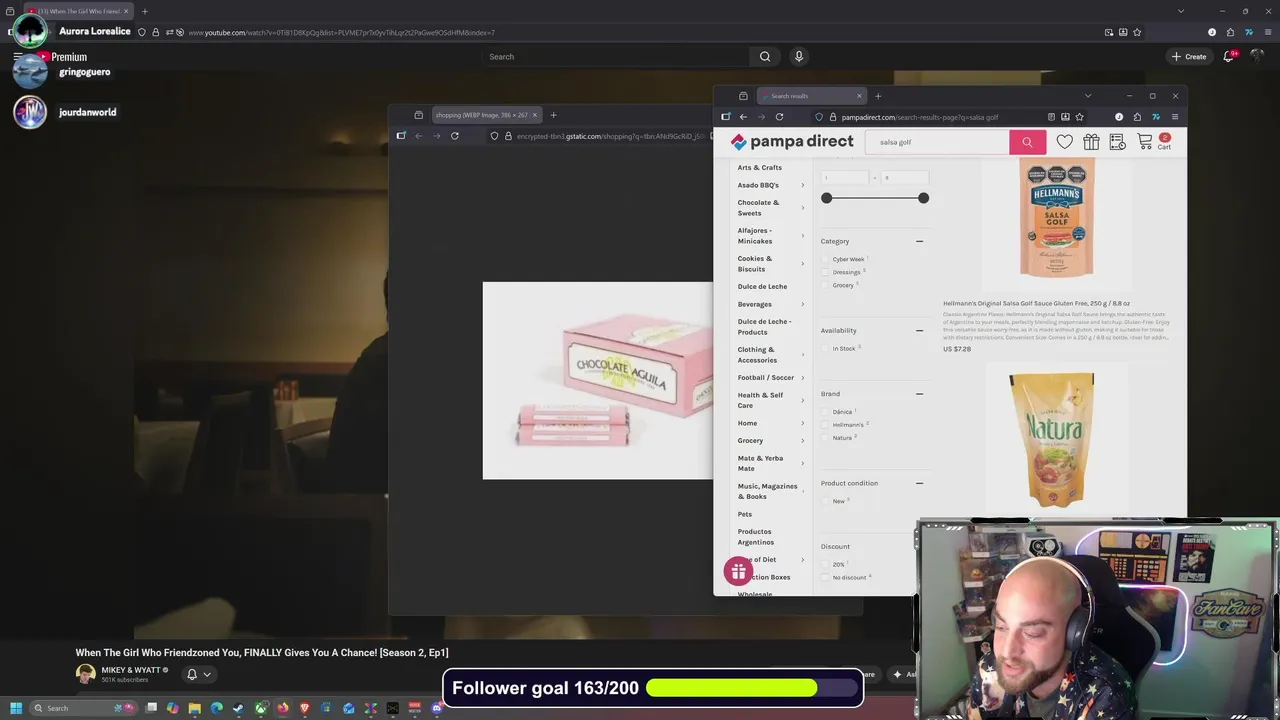Check the Dánica brand filter
The width and height of the screenshot is (1280, 720).
(x=826, y=411)
